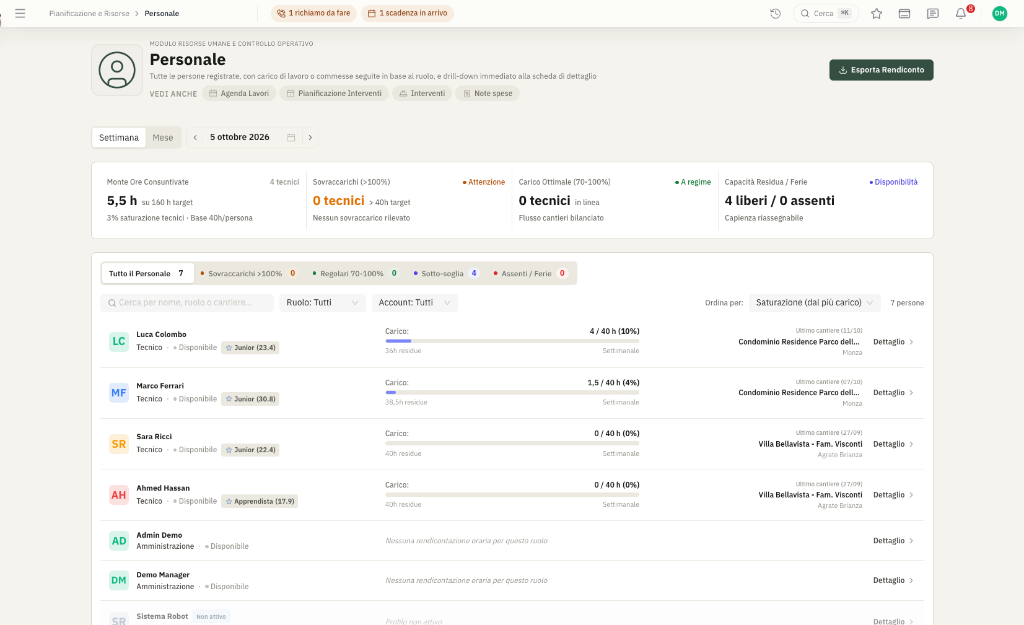Open the Note spese link
The height and width of the screenshot is (625, 1024).
488,93
